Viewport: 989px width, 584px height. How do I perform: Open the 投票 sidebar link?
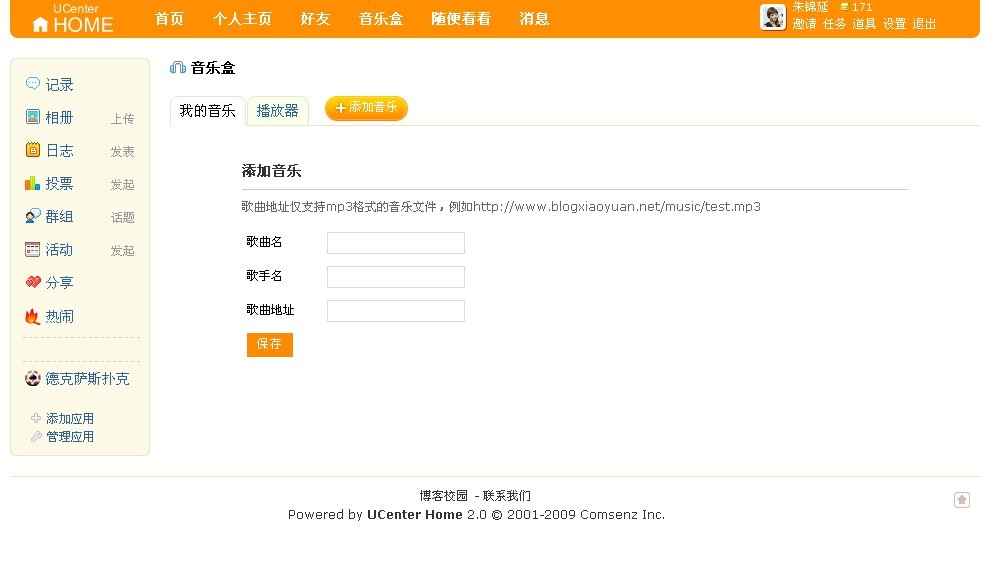[59, 184]
